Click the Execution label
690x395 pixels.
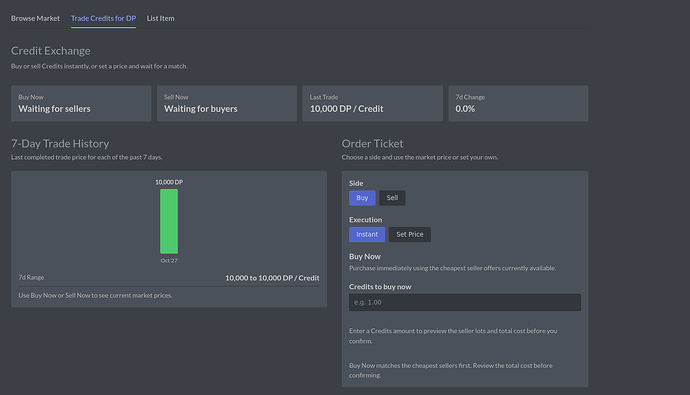tap(366, 220)
